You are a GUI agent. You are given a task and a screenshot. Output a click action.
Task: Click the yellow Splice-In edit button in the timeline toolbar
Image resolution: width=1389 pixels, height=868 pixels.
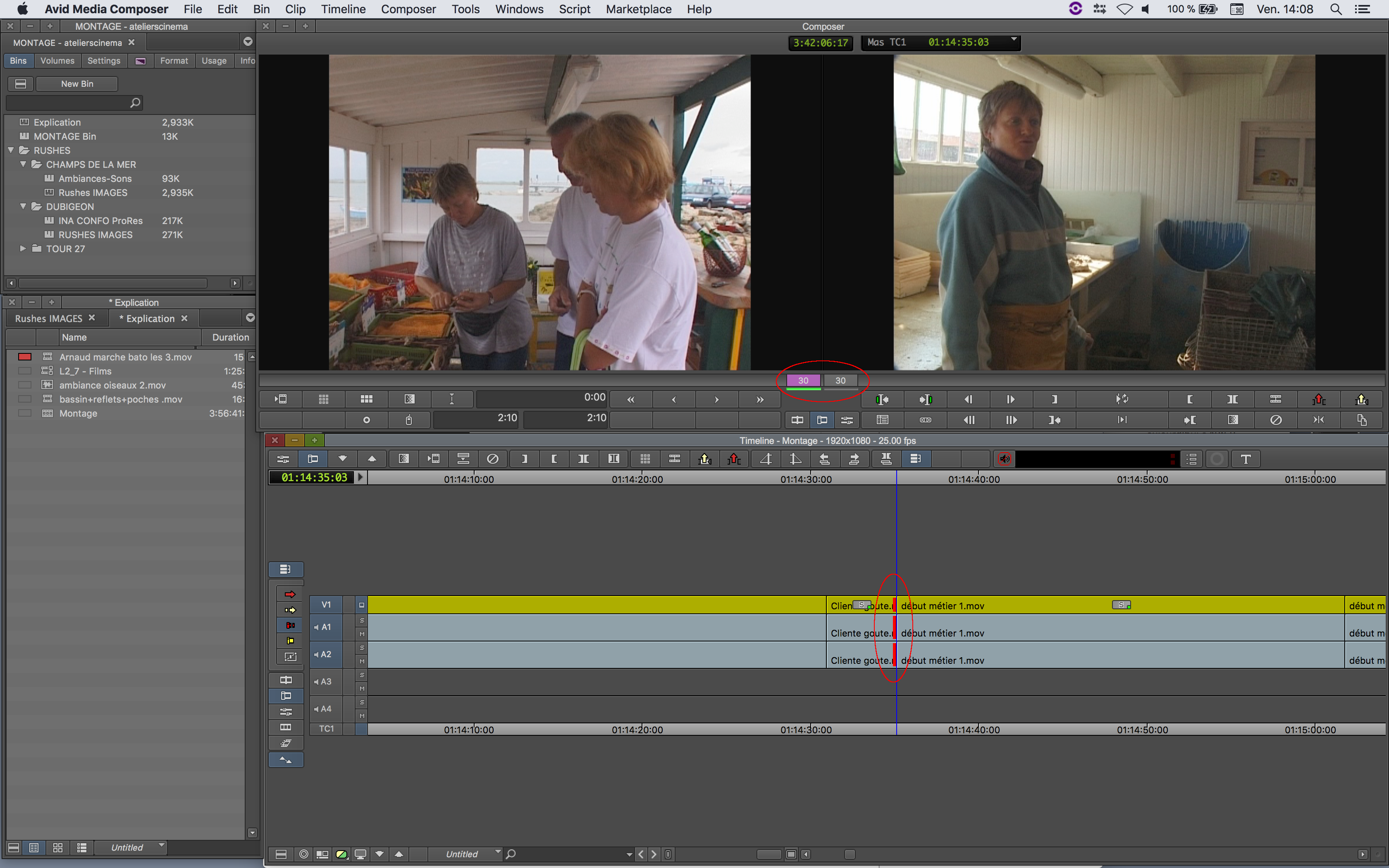[705, 459]
